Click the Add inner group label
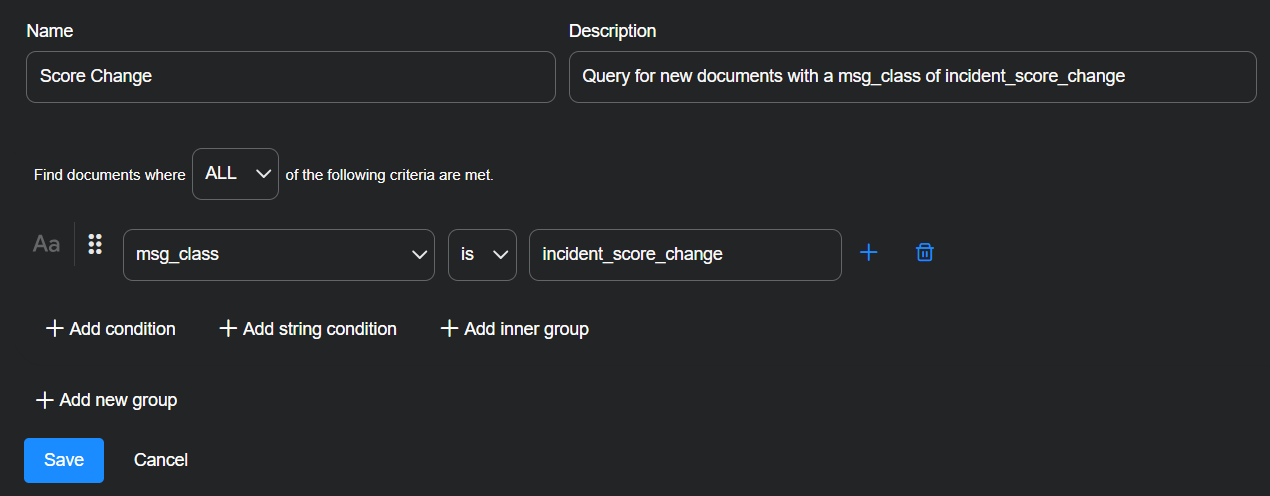The width and height of the screenshot is (1270, 496). (x=526, y=329)
